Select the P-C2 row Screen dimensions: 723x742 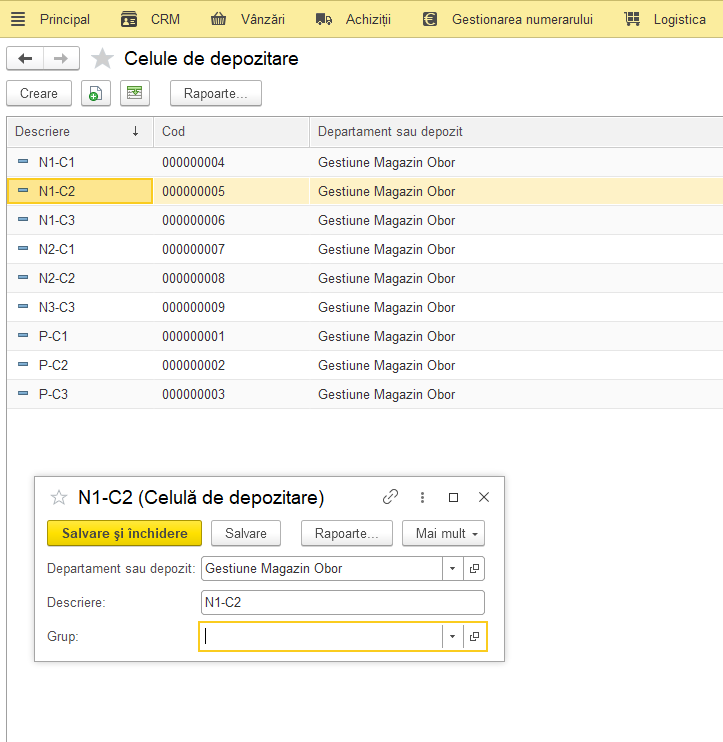tap(365, 365)
